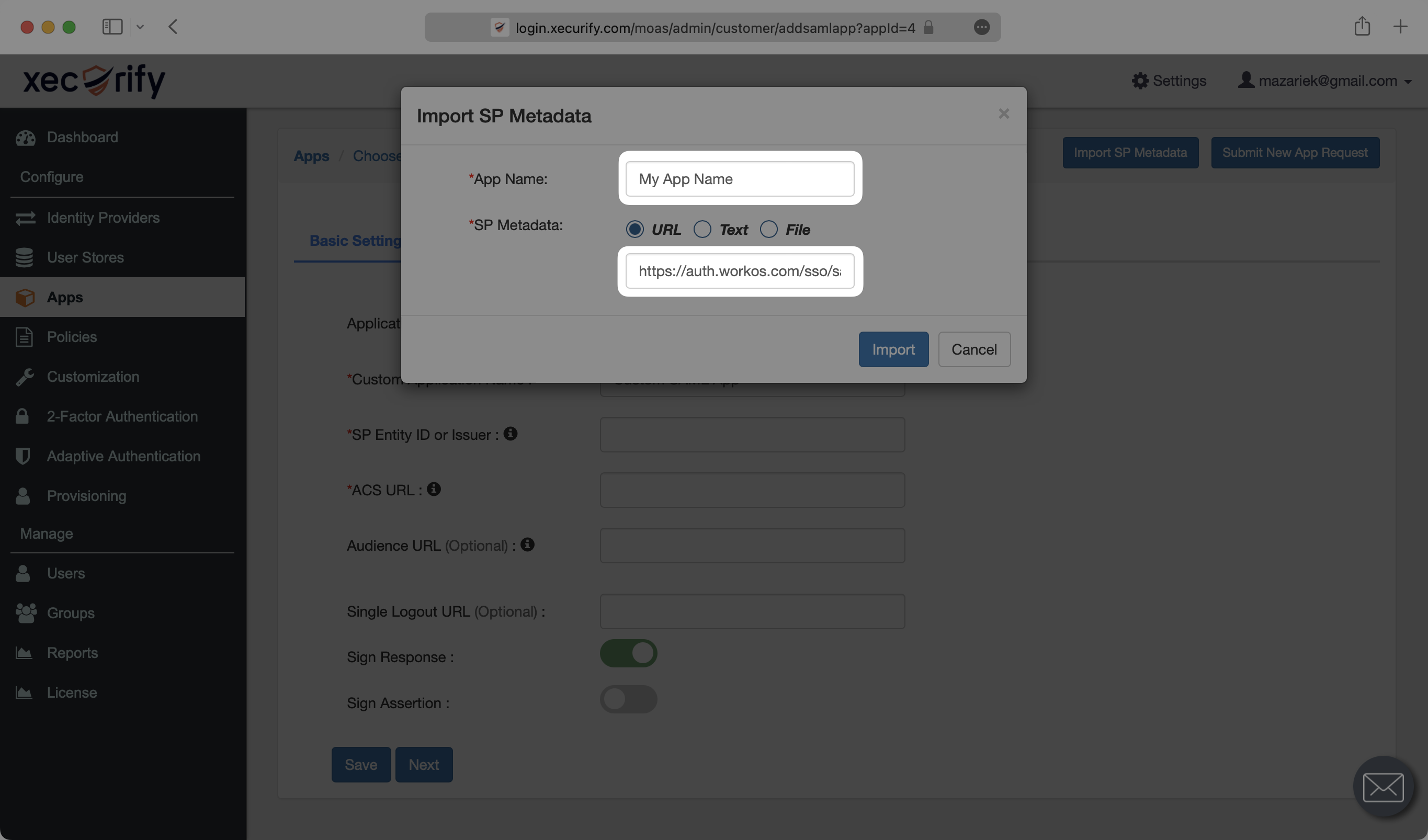This screenshot has height=840, width=1428.
Task: Toggle the Sign Response switch
Action: pyautogui.click(x=628, y=654)
